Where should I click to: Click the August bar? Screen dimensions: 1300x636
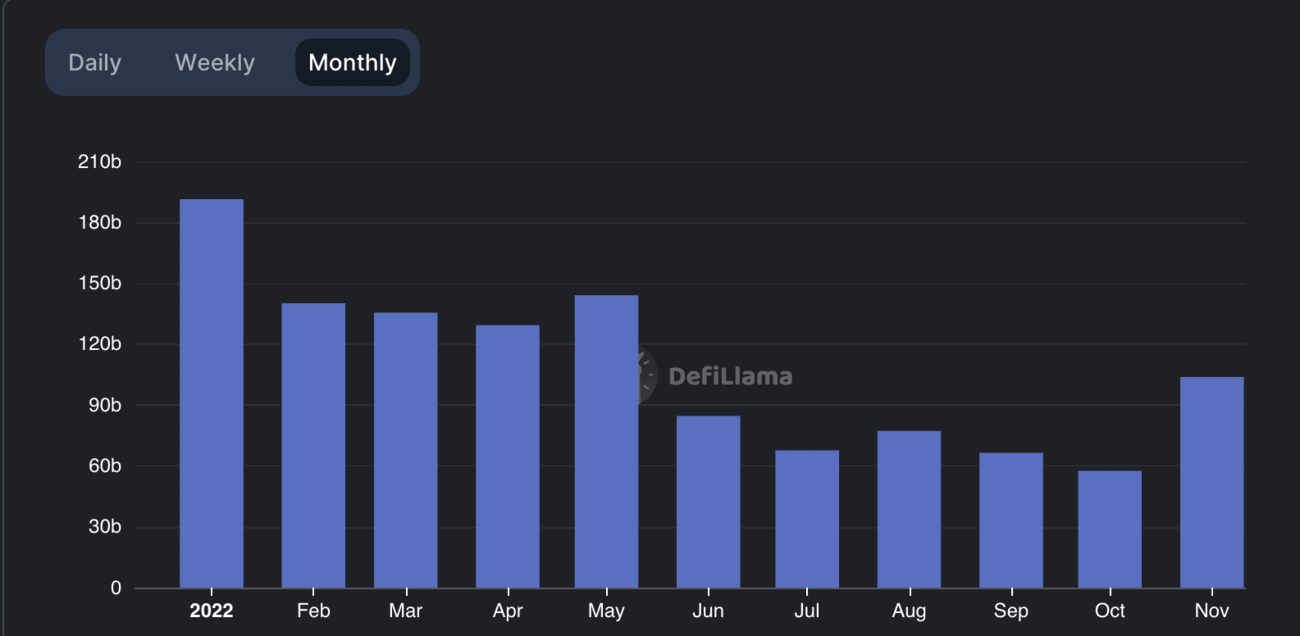point(909,509)
